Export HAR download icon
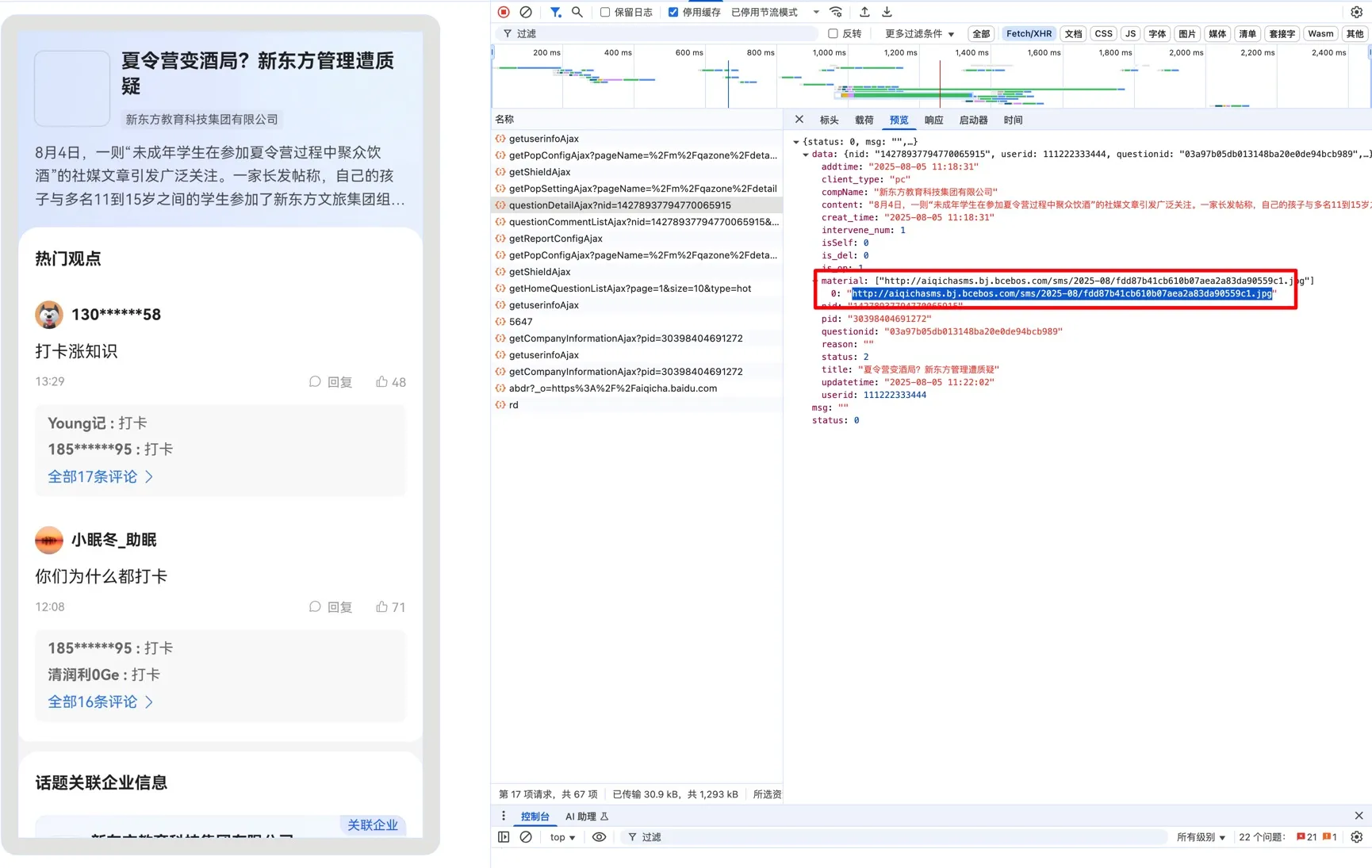The height and width of the screenshot is (868, 1372). [887, 12]
